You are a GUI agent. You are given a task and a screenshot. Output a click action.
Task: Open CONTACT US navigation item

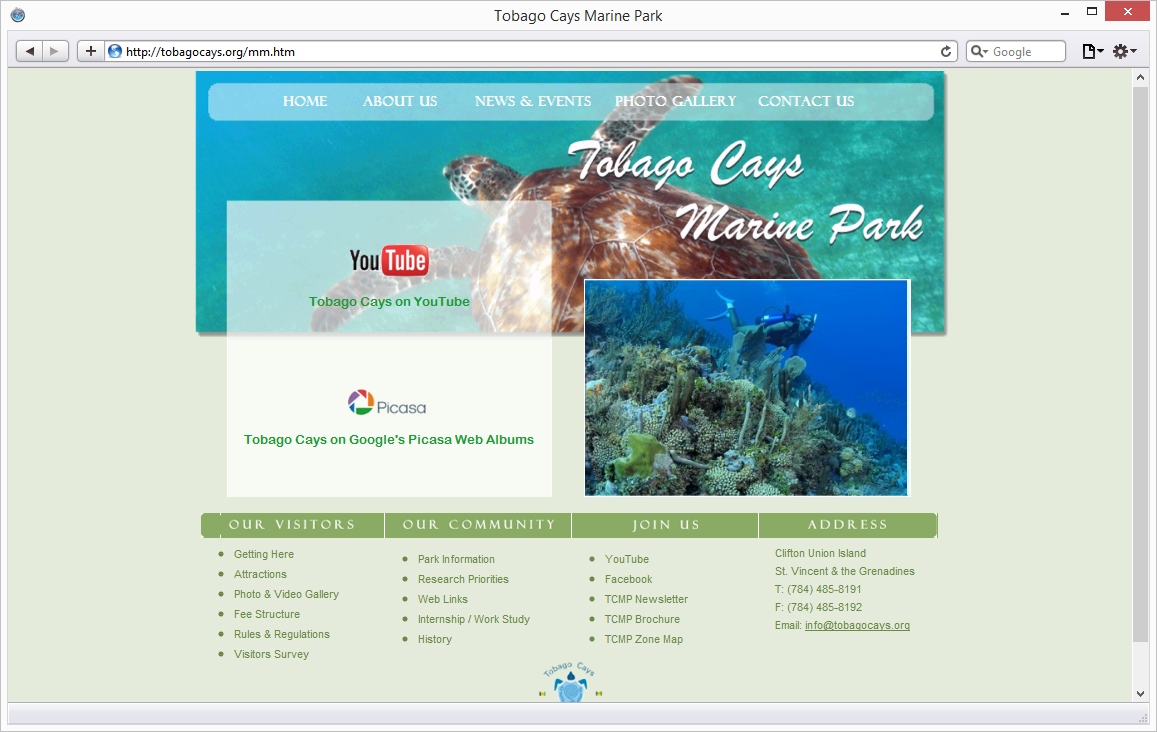[x=806, y=101]
